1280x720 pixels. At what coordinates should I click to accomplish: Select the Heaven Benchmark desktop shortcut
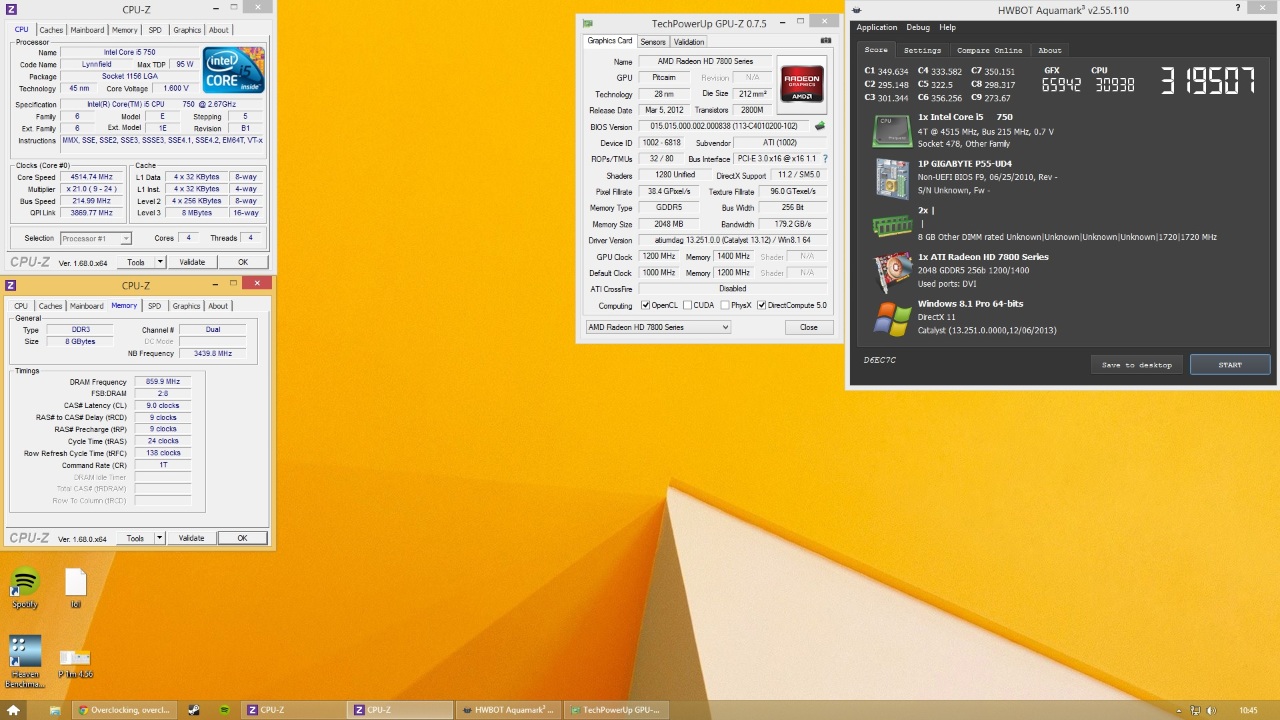coord(25,661)
